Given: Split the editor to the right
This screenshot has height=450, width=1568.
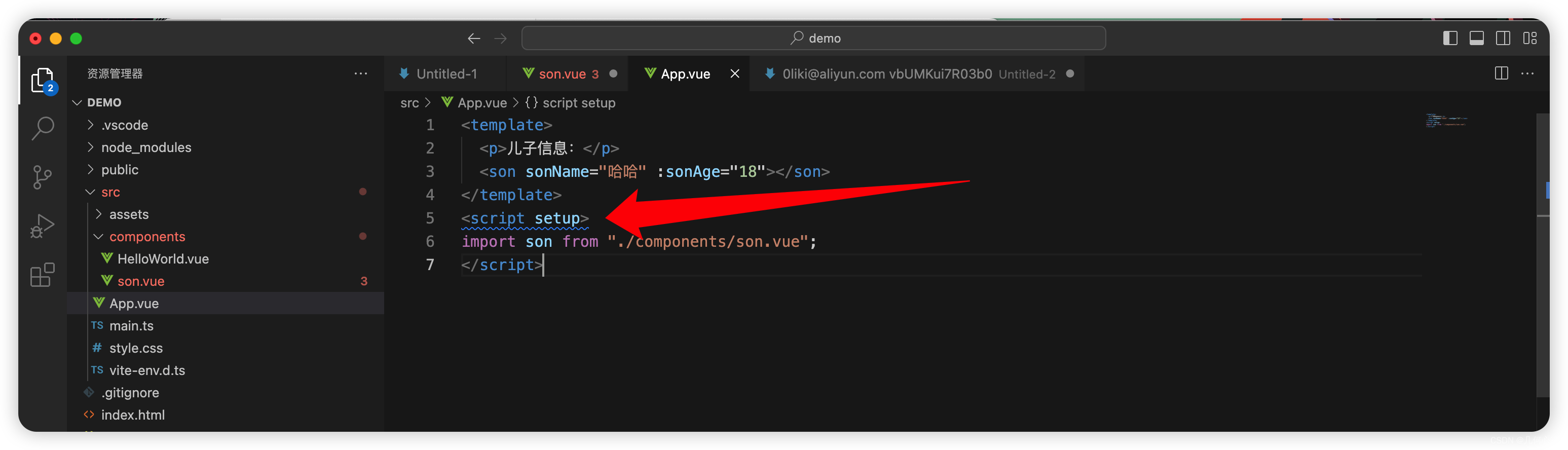Looking at the screenshot, I should pos(1501,73).
